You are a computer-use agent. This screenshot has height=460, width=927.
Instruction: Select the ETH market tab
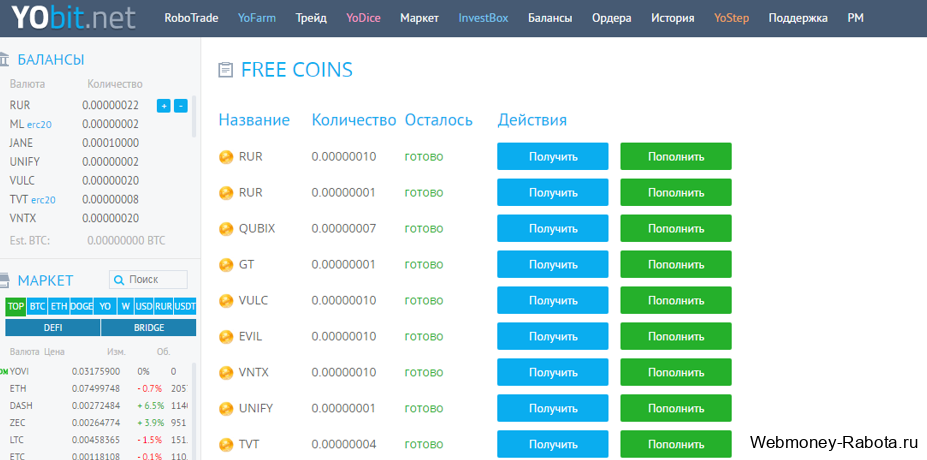(x=59, y=307)
